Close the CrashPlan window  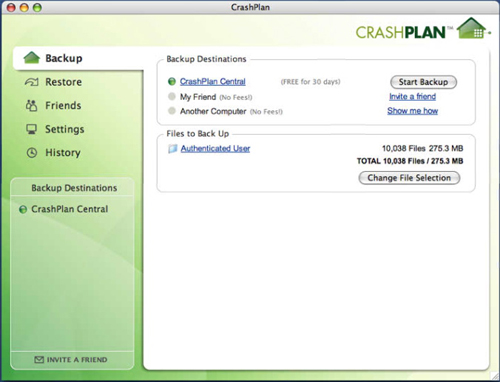pos(11,7)
